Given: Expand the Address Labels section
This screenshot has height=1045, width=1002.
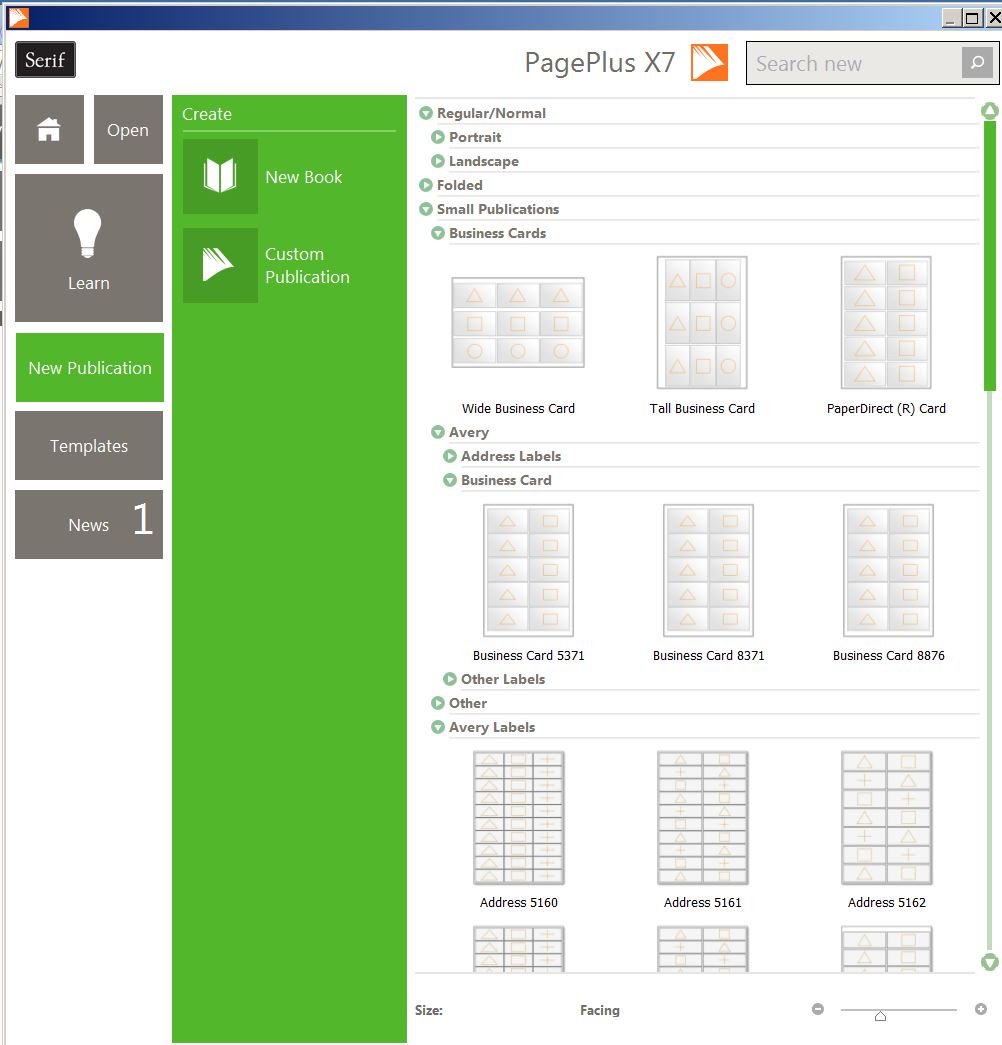Looking at the screenshot, I should tap(450, 457).
